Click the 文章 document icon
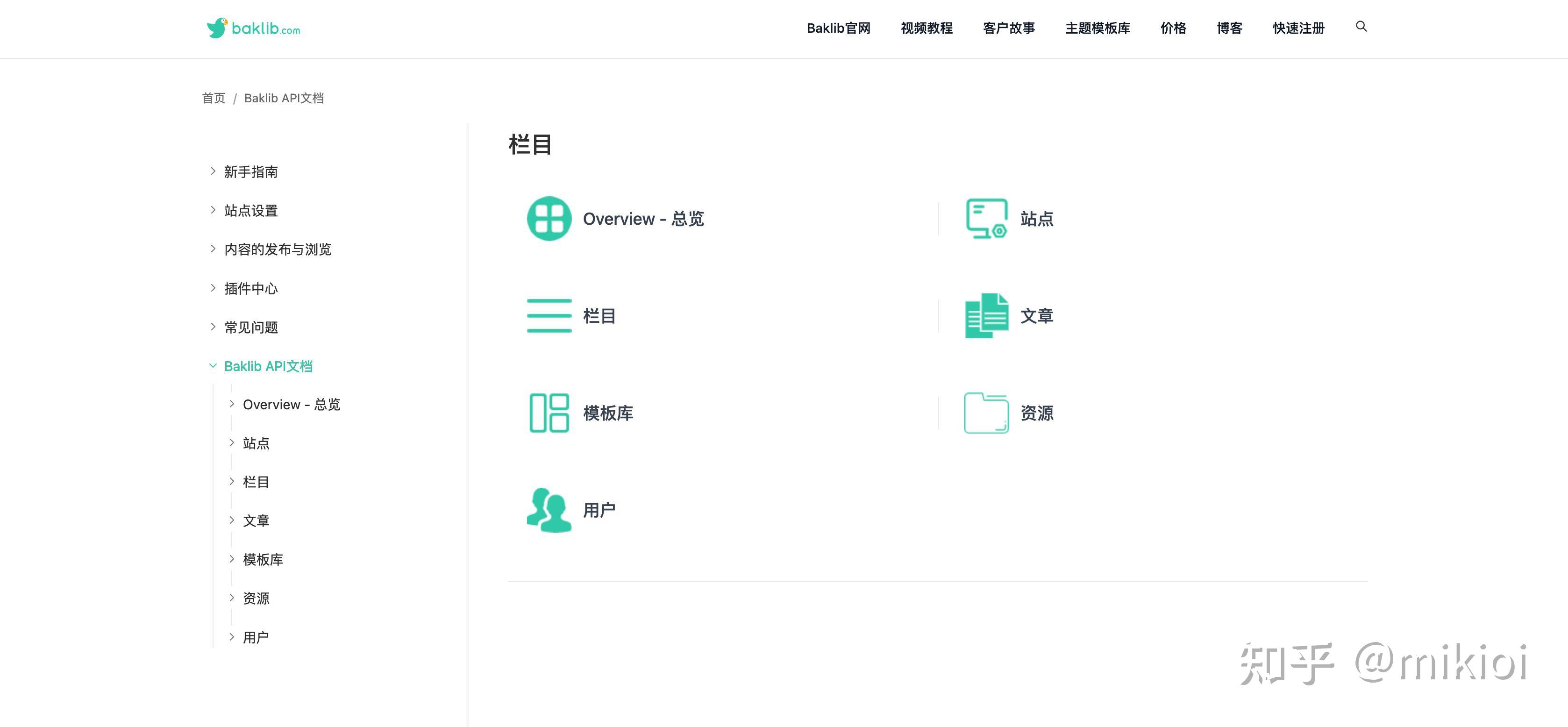Viewport: 1568px width, 727px height. (985, 315)
